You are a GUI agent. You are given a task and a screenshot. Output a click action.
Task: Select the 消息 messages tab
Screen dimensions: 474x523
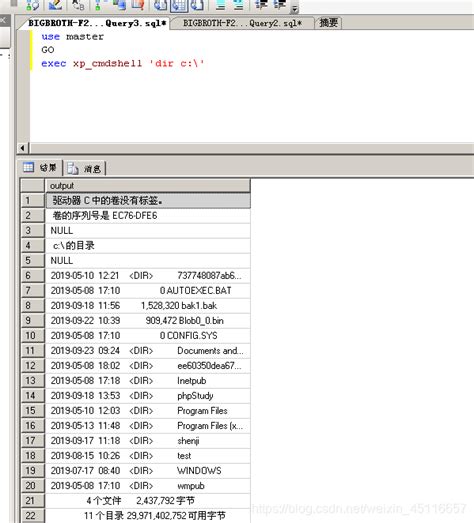pos(84,168)
